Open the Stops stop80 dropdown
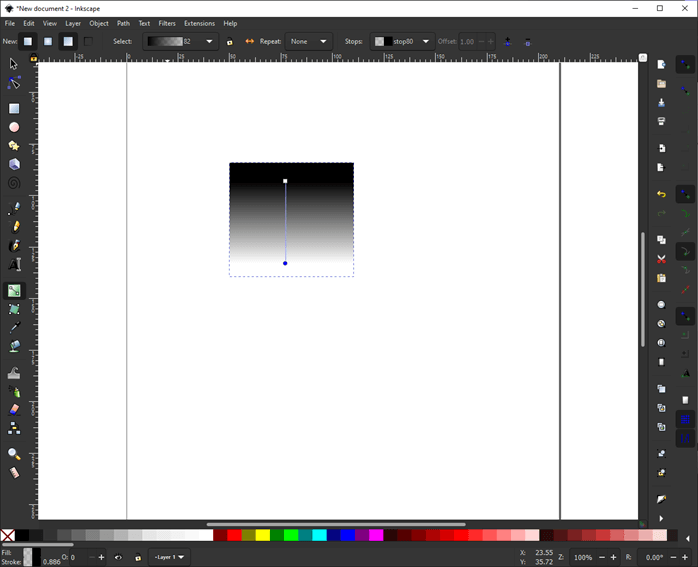 pos(402,42)
